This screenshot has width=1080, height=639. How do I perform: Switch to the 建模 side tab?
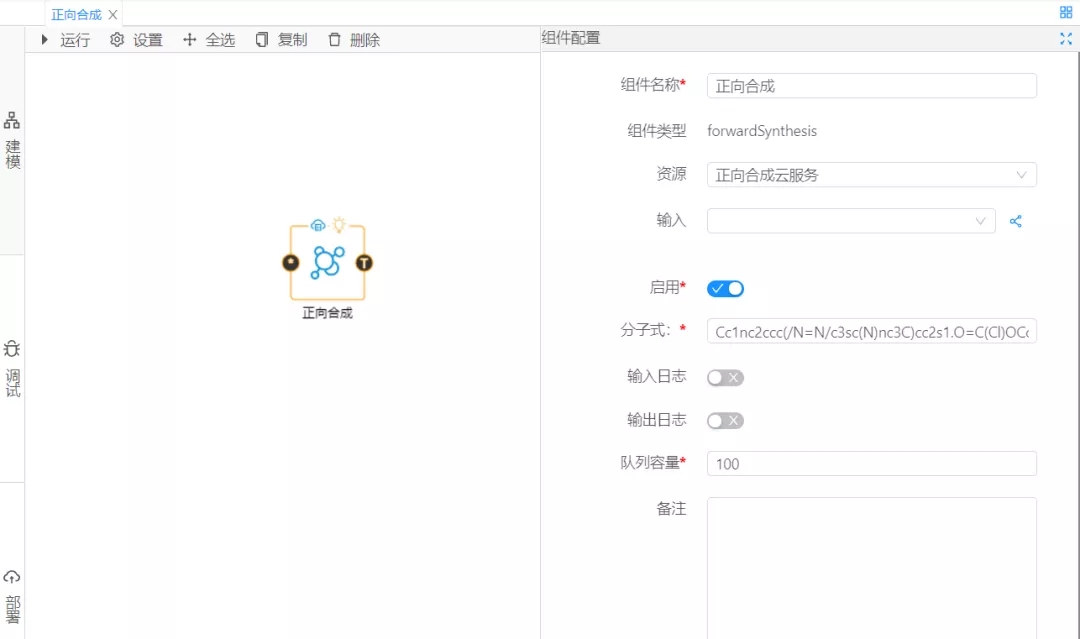12,140
